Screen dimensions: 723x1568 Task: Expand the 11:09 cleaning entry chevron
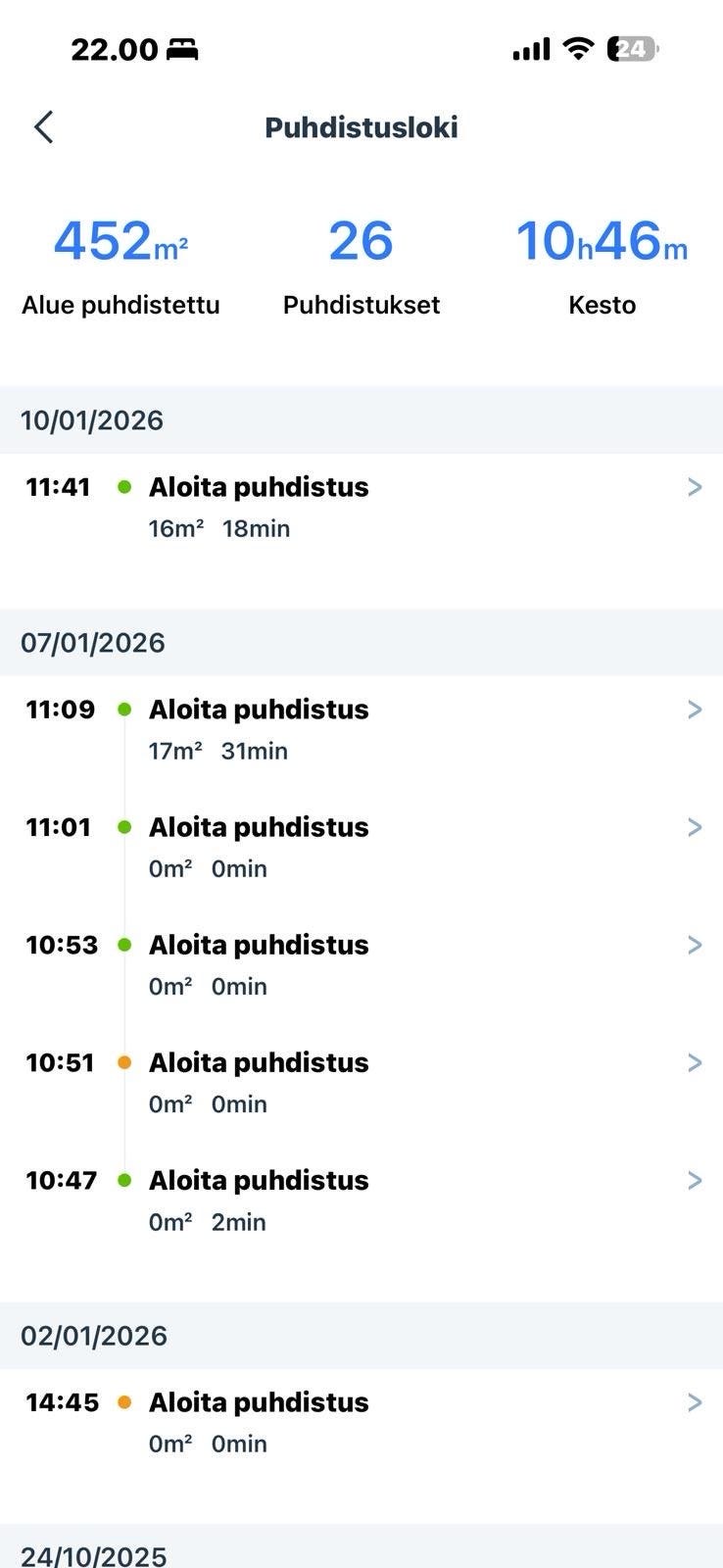(695, 710)
